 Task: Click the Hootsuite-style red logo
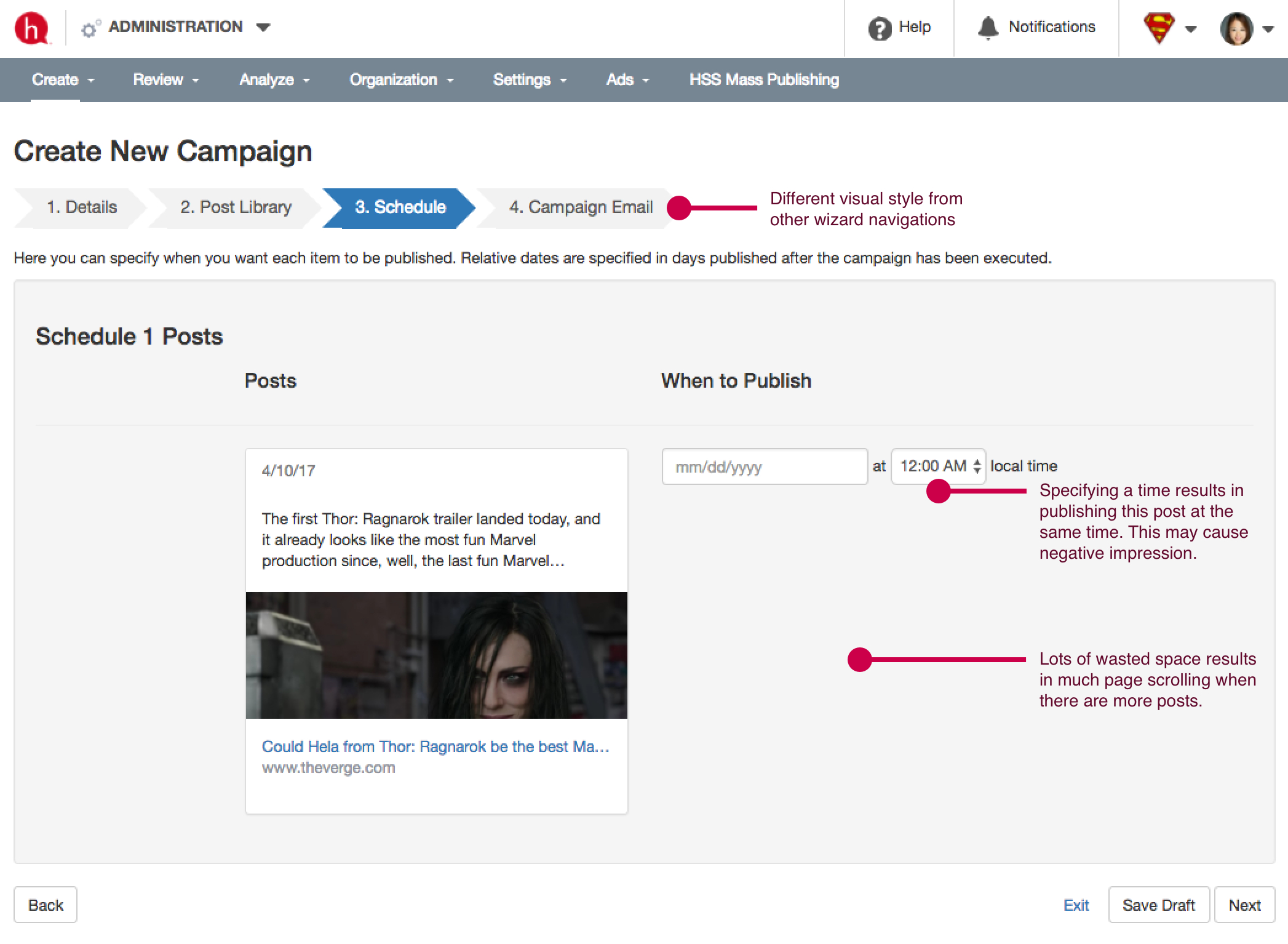click(31, 28)
